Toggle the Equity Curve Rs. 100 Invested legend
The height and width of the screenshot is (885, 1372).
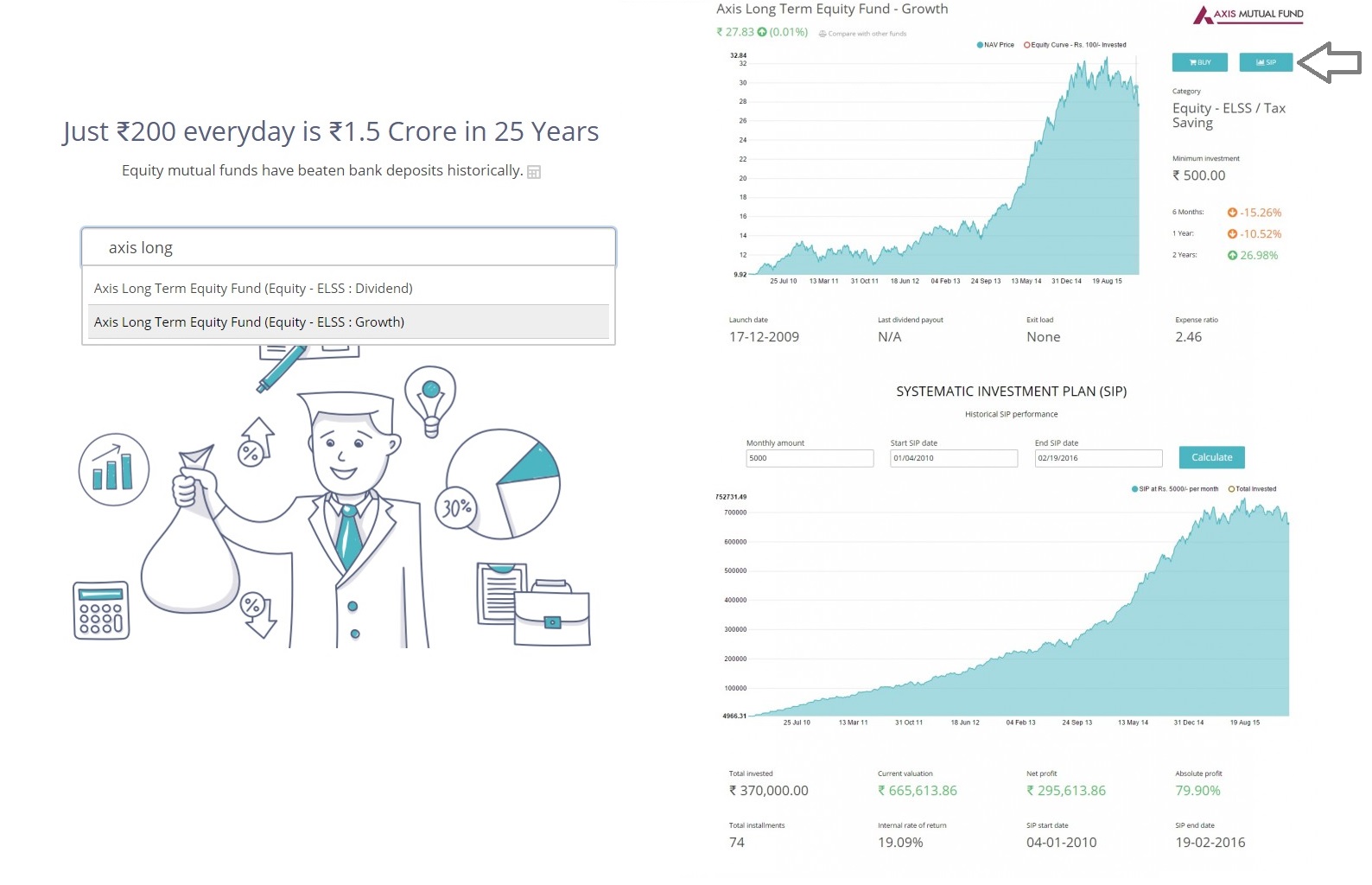click(x=1075, y=45)
